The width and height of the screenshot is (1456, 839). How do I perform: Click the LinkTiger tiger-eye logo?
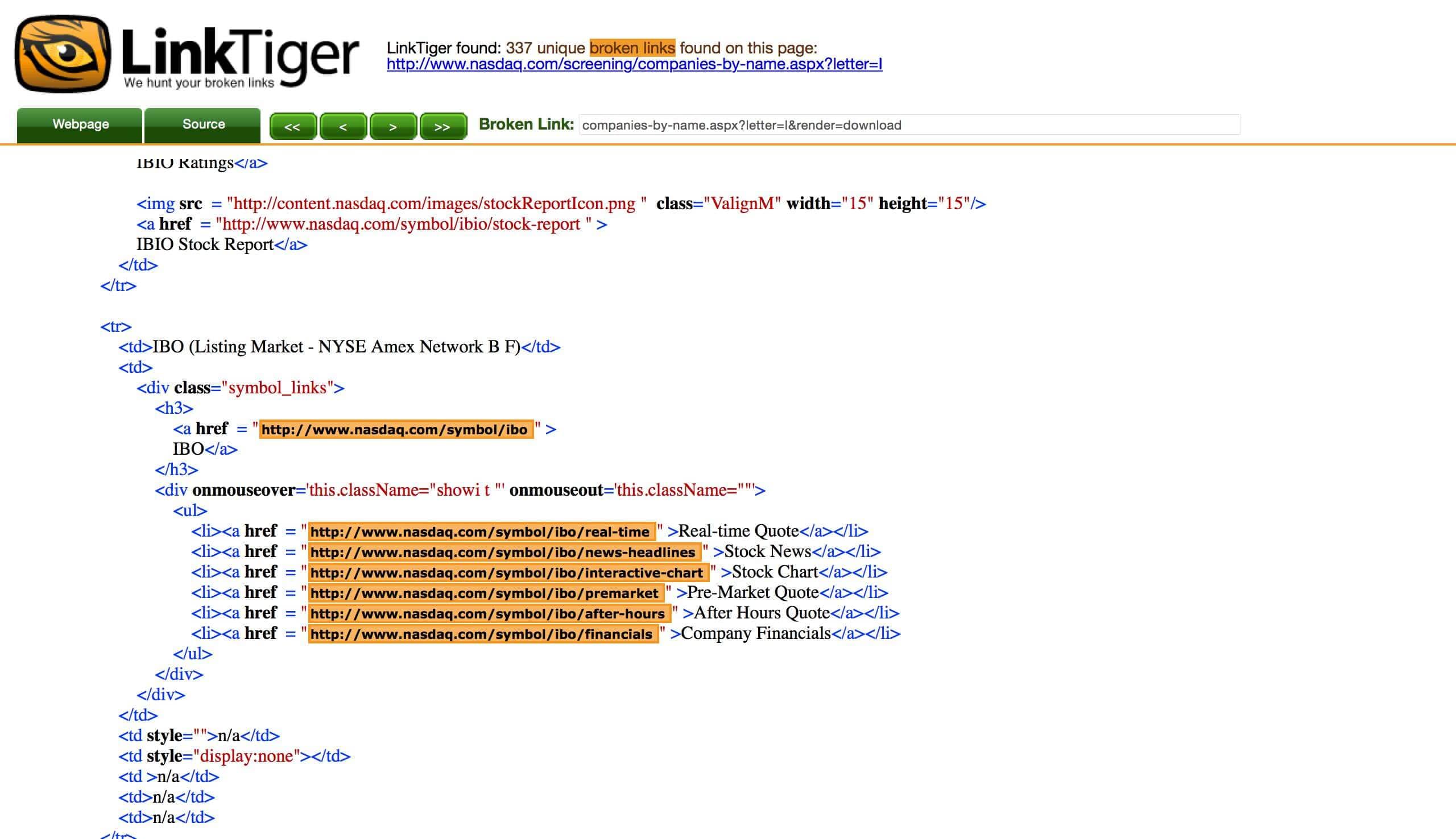63,53
